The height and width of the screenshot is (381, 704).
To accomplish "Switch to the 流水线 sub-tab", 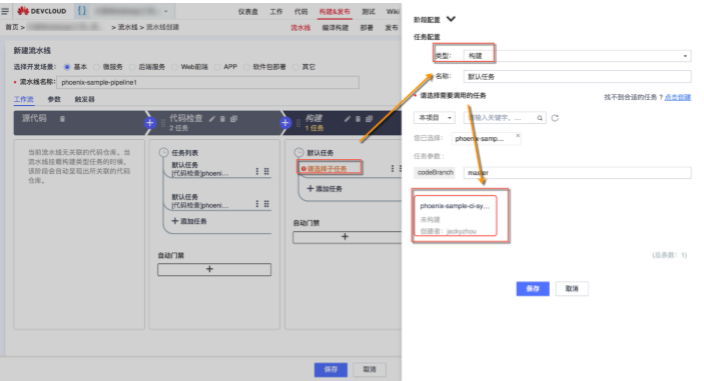I will 300,28.
